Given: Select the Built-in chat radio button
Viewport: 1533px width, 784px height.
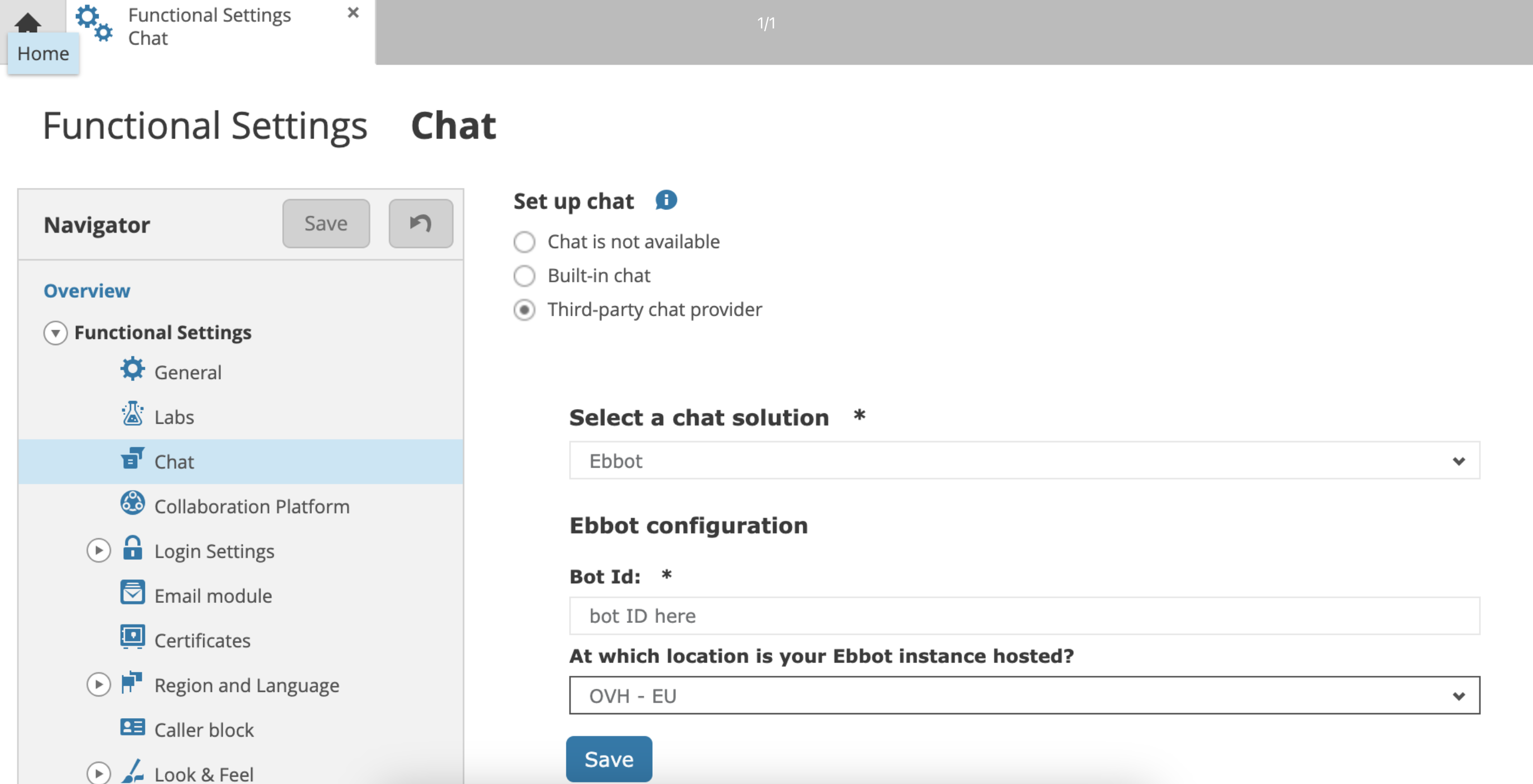Looking at the screenshot, I should [524, 276].
